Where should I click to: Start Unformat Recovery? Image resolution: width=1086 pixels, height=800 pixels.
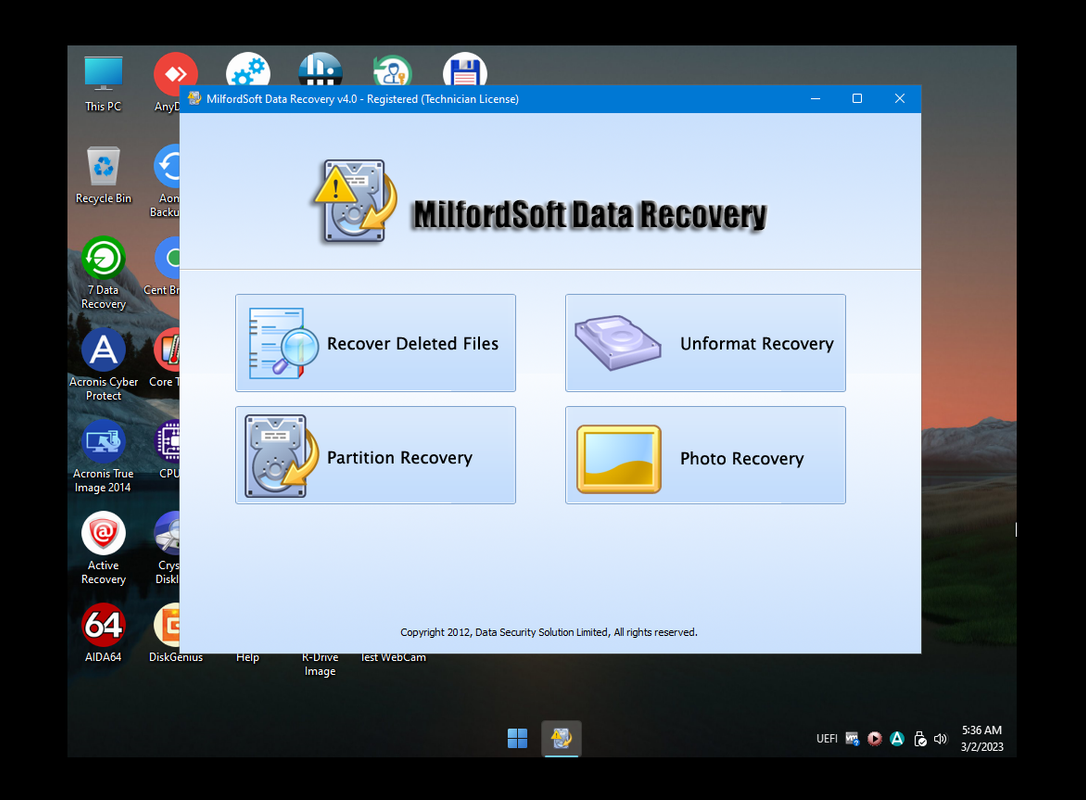tap(705, 343)
